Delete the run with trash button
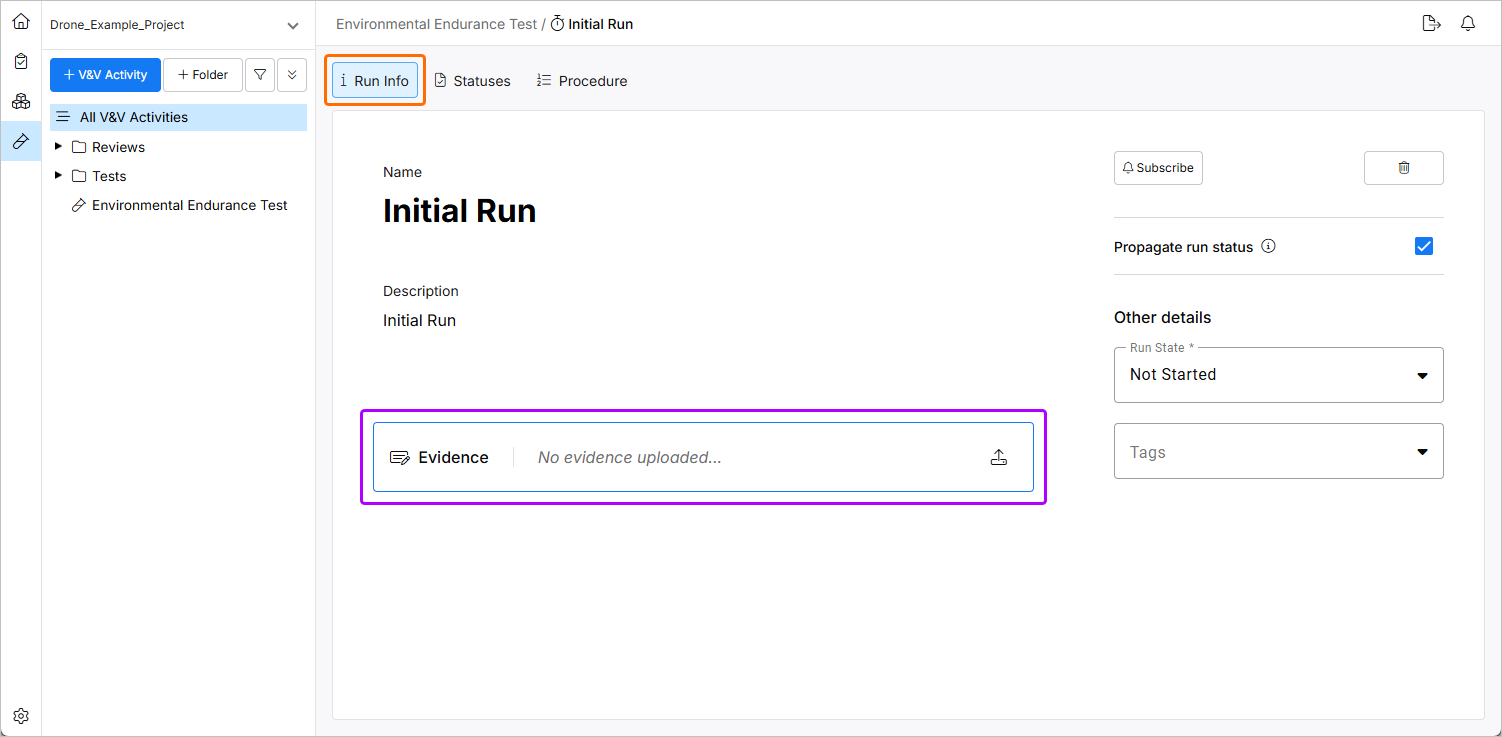The image size is (1502, 737). tap(1403, 168)
